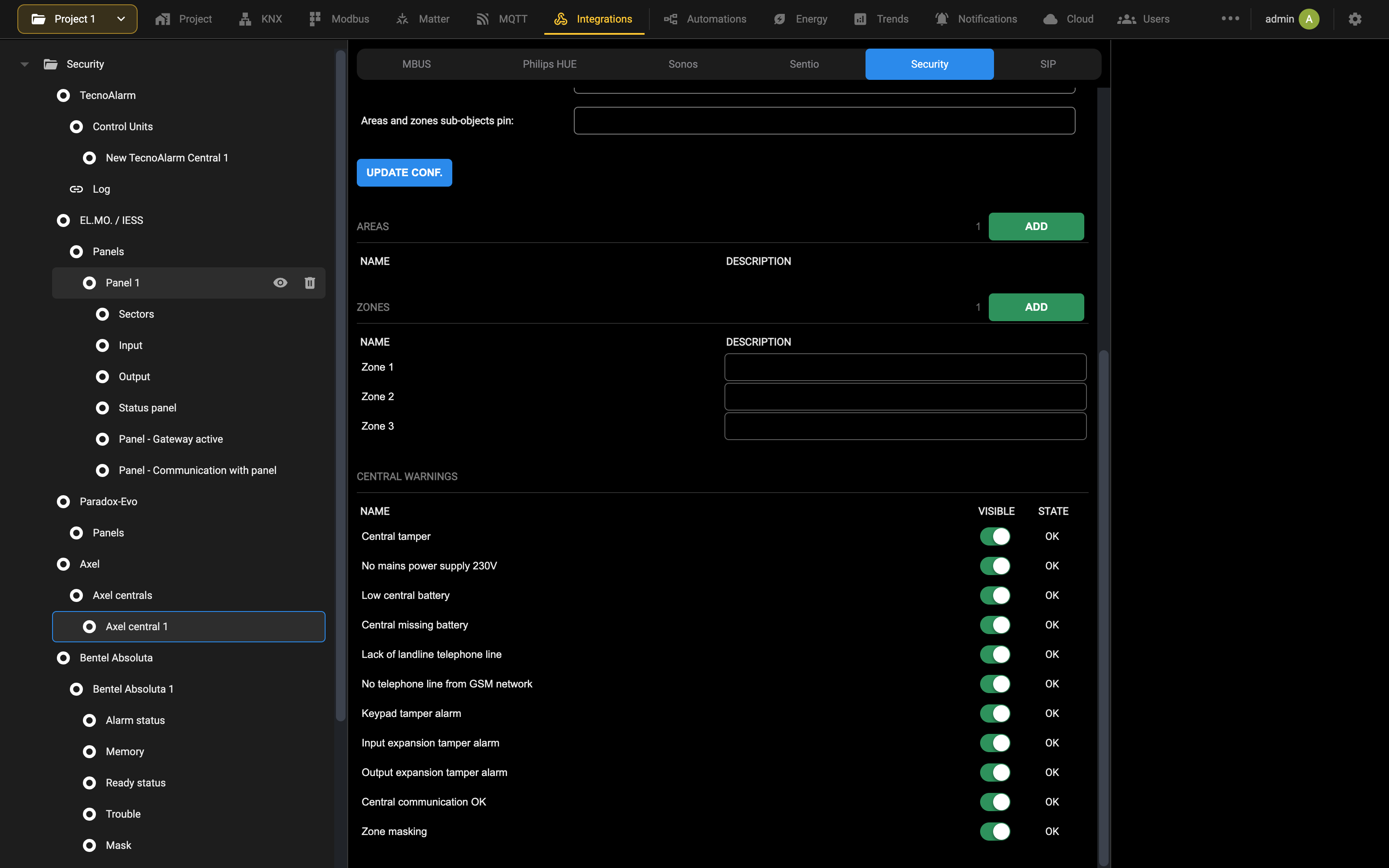Open the Automations icon
This screenshot has width=1389, height=868.
click(x=670, y=19)
